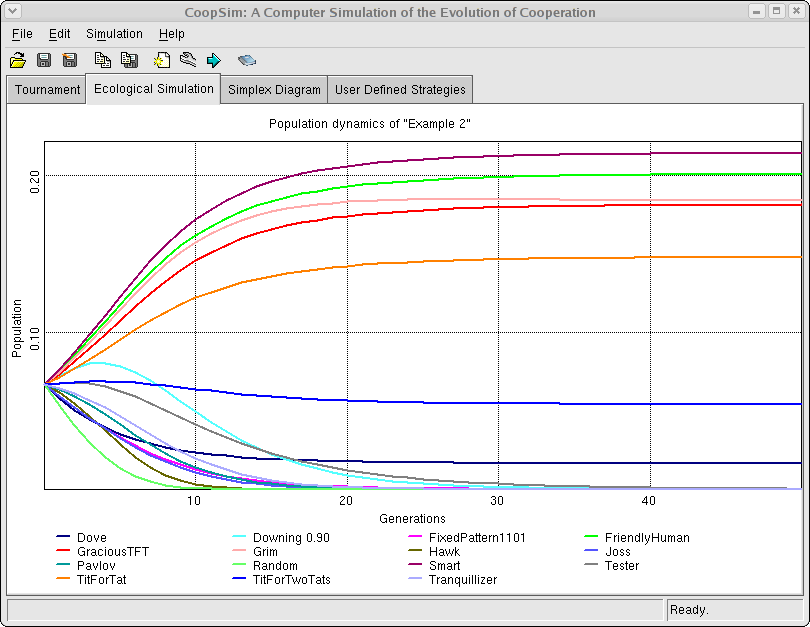Click the TitForTat legend entry
The height and width of the screenshot is (627, 810).
101,580
